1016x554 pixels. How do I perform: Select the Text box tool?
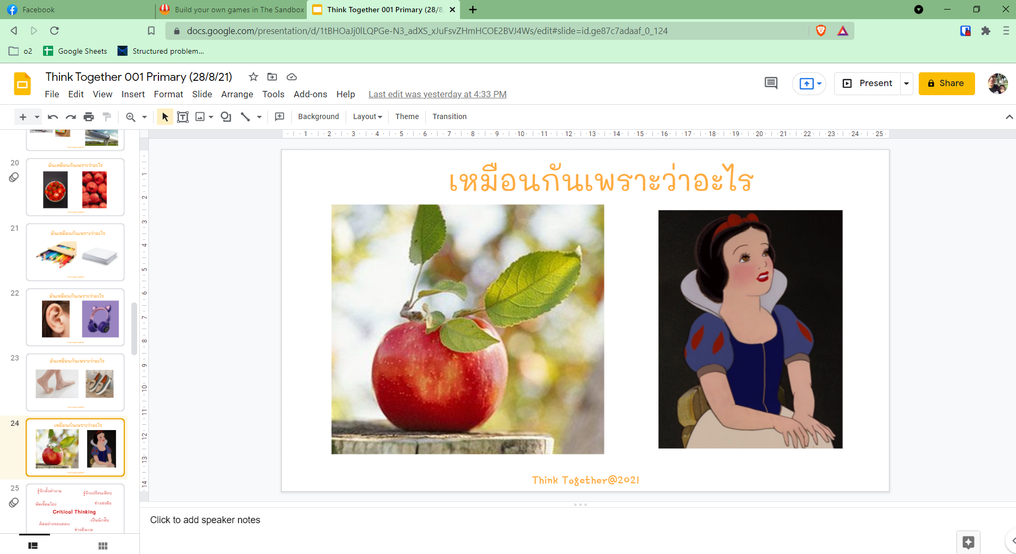pos(183,117)
